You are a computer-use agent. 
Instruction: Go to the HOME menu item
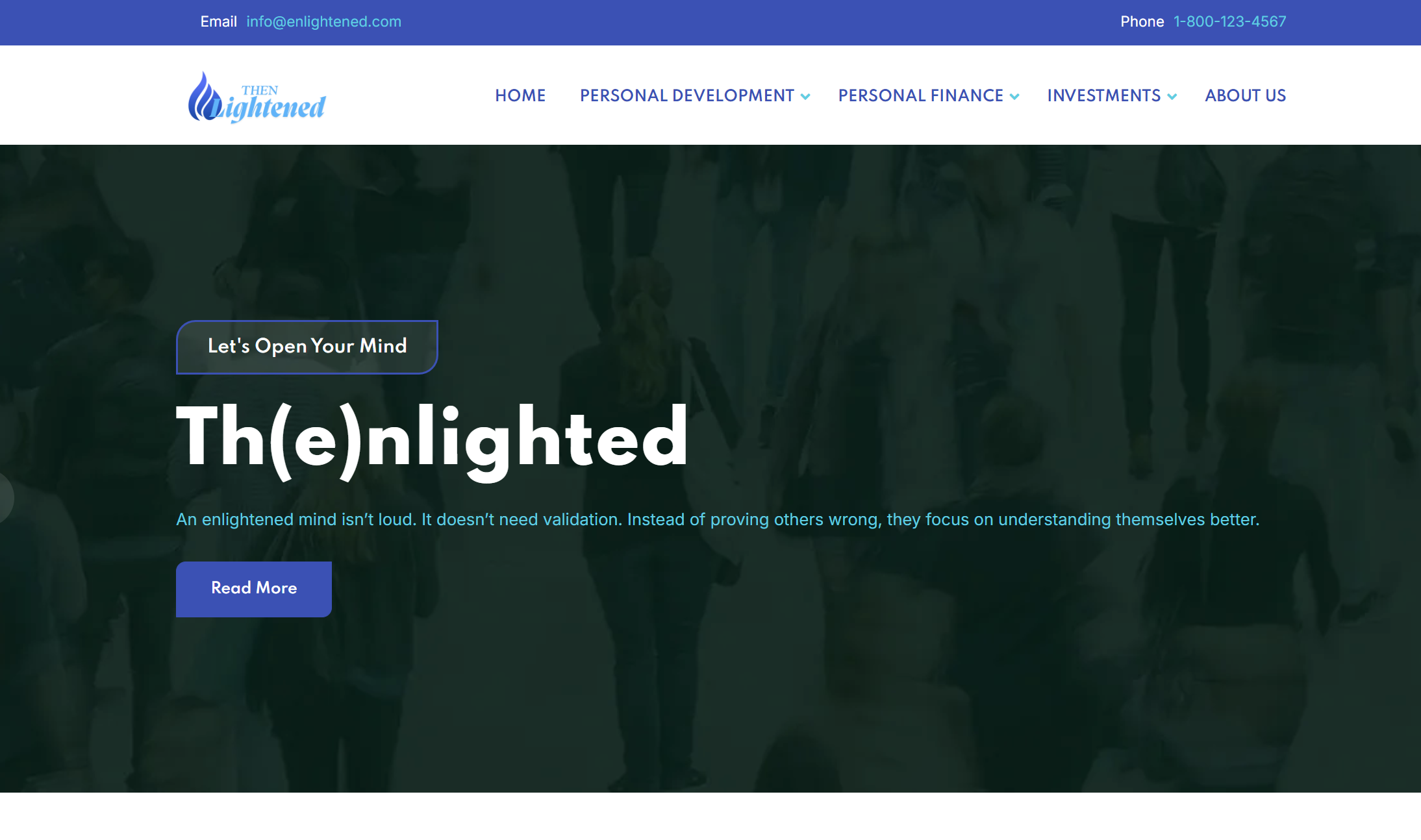coord(520,95)
